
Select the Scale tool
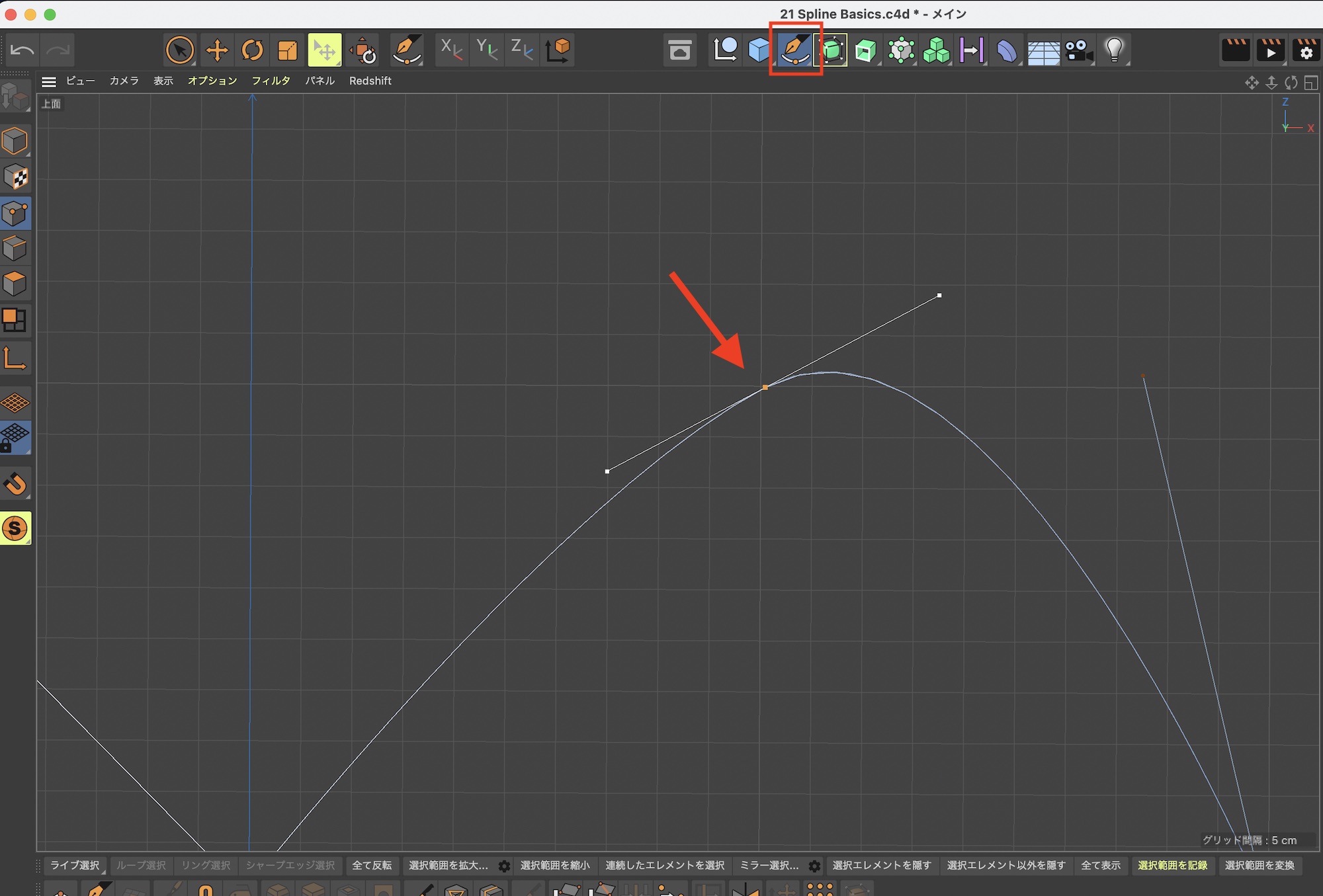coord(288,50)
